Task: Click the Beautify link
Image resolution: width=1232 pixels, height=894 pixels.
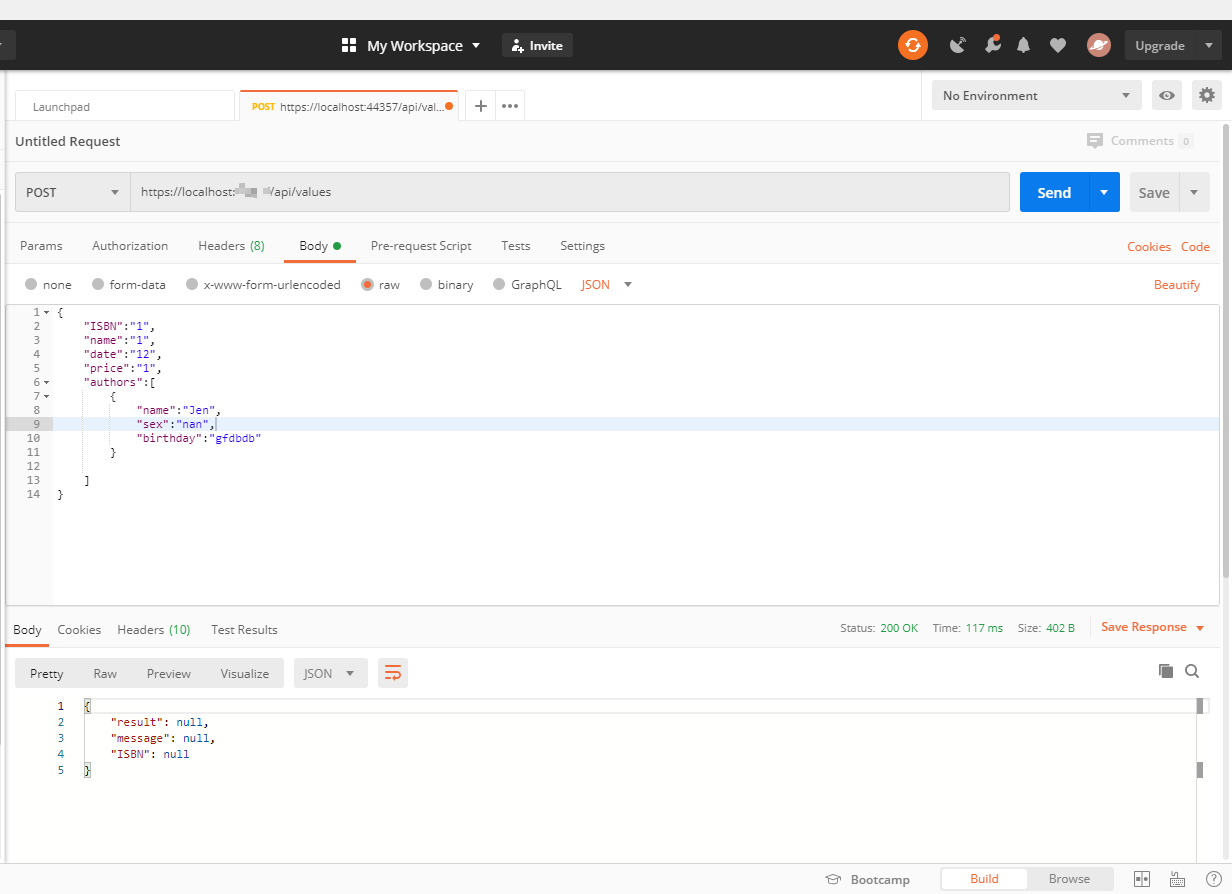Action: coord(1176,285)
